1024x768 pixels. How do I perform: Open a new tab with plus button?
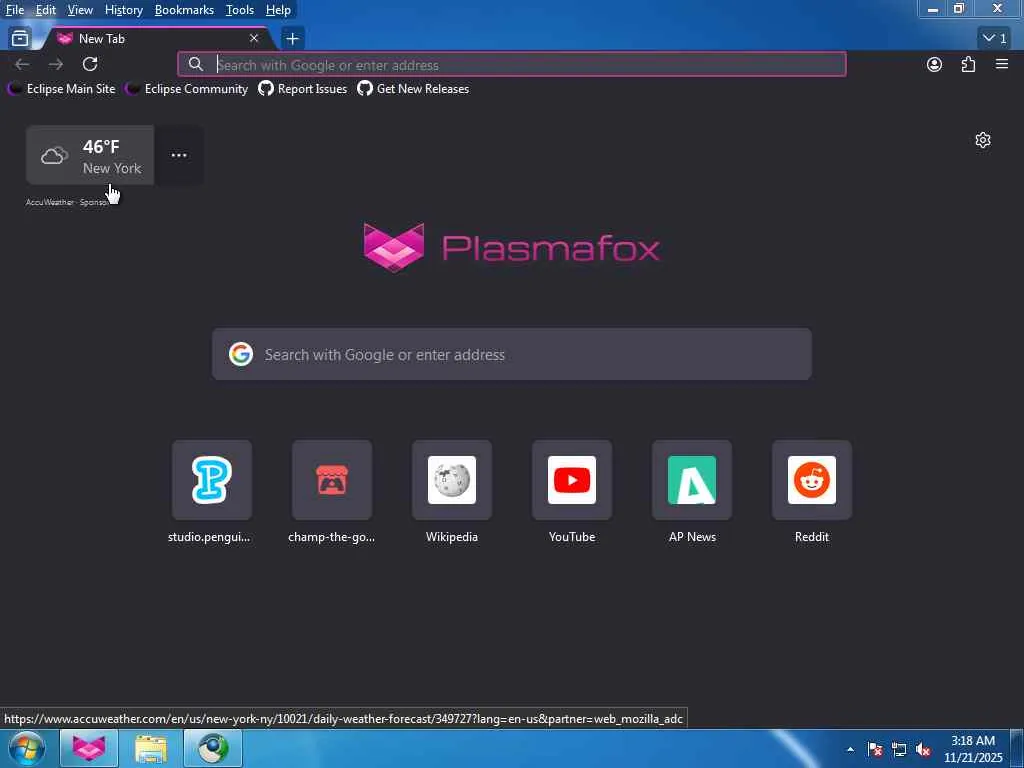[292, 39]
